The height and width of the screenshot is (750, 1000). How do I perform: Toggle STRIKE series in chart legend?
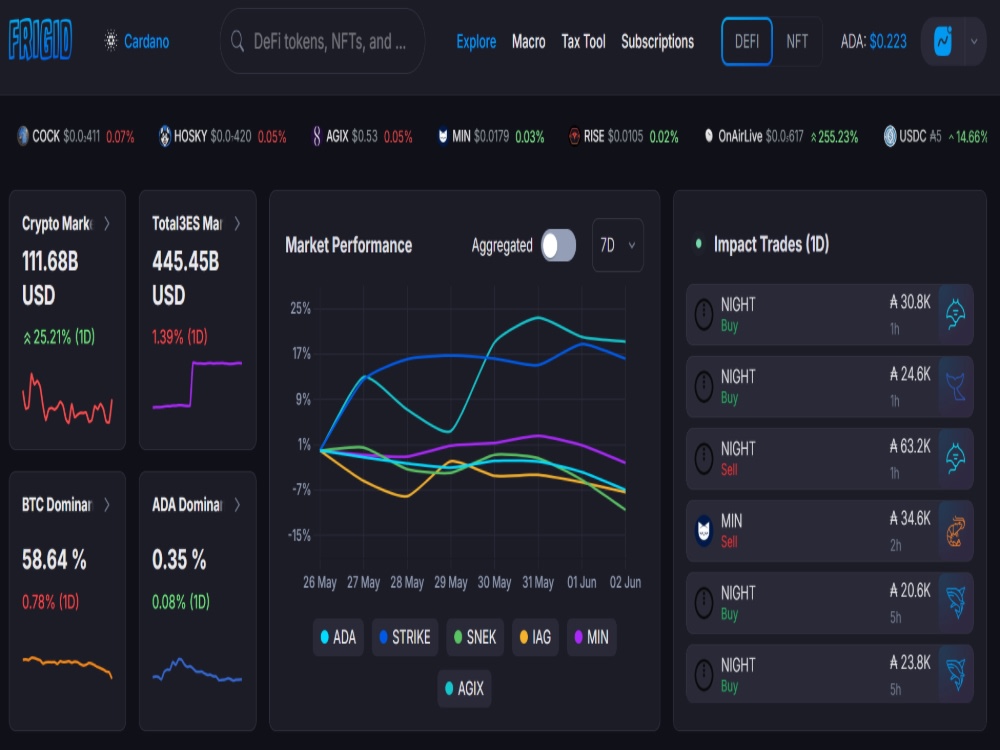405,637
